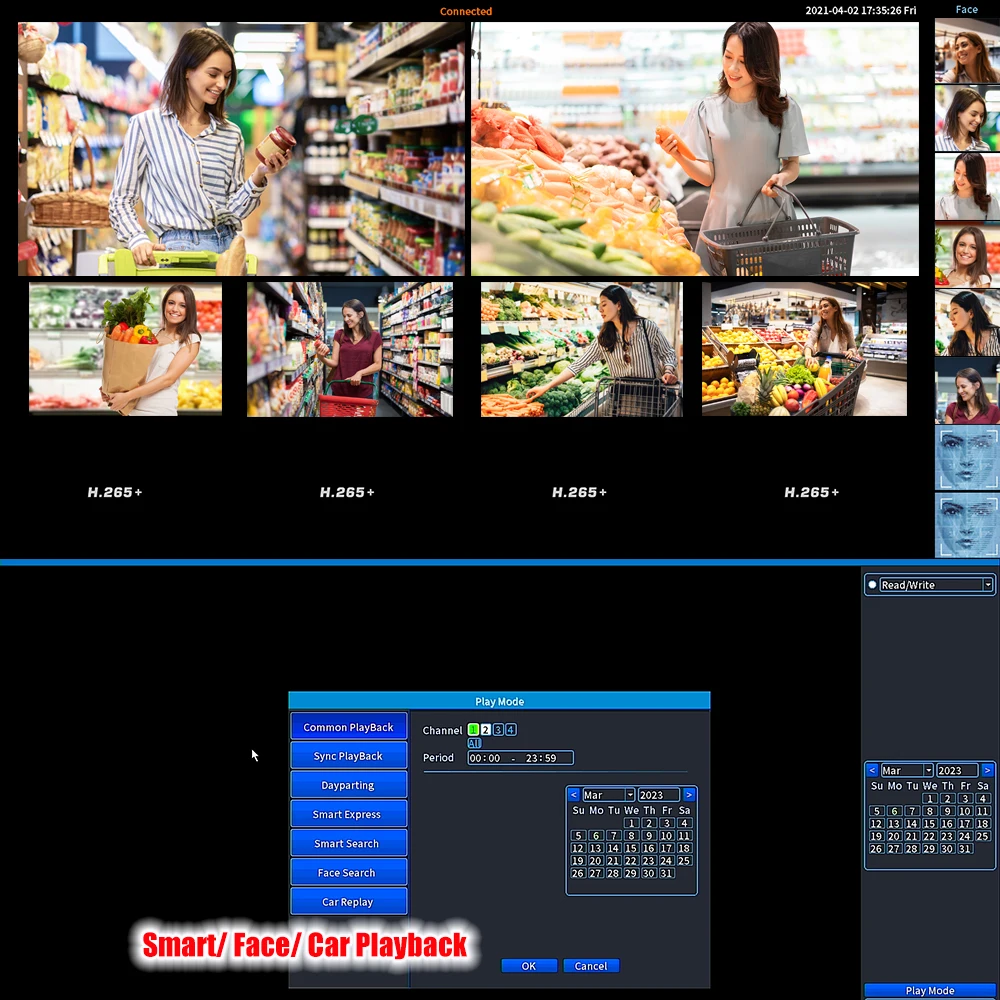This screenshot has height=1000, width=1000.
Task: Select camera view of woman with grocery bag
Action: 126,349
